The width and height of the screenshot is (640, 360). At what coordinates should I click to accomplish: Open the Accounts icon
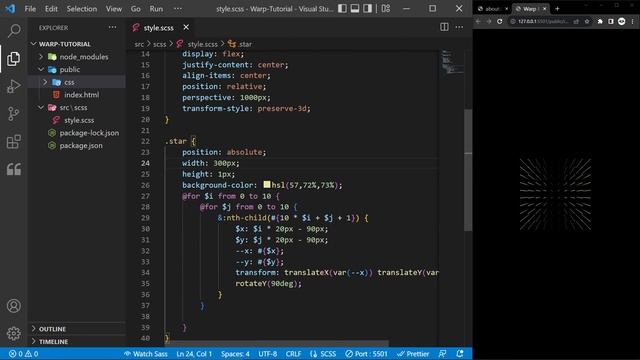(13, 306)
